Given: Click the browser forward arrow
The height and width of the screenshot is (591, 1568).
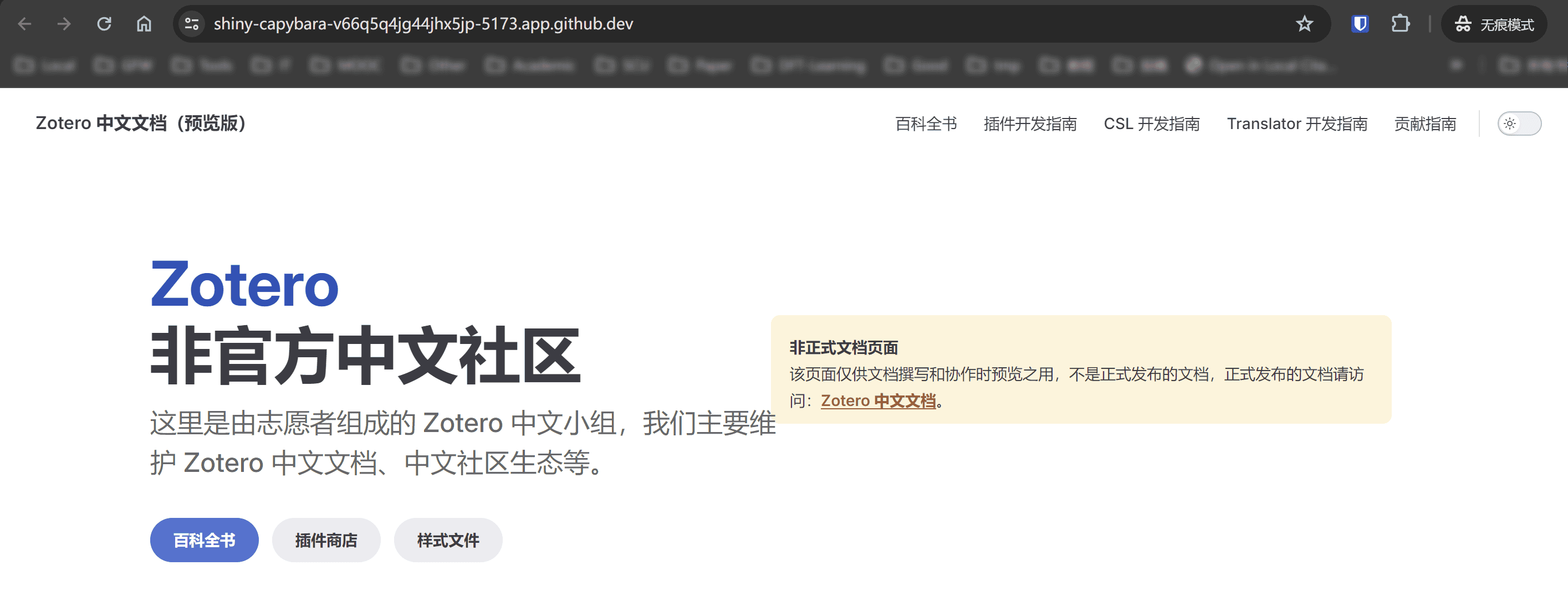Looking at the screenshot, I should coord(64,24).
